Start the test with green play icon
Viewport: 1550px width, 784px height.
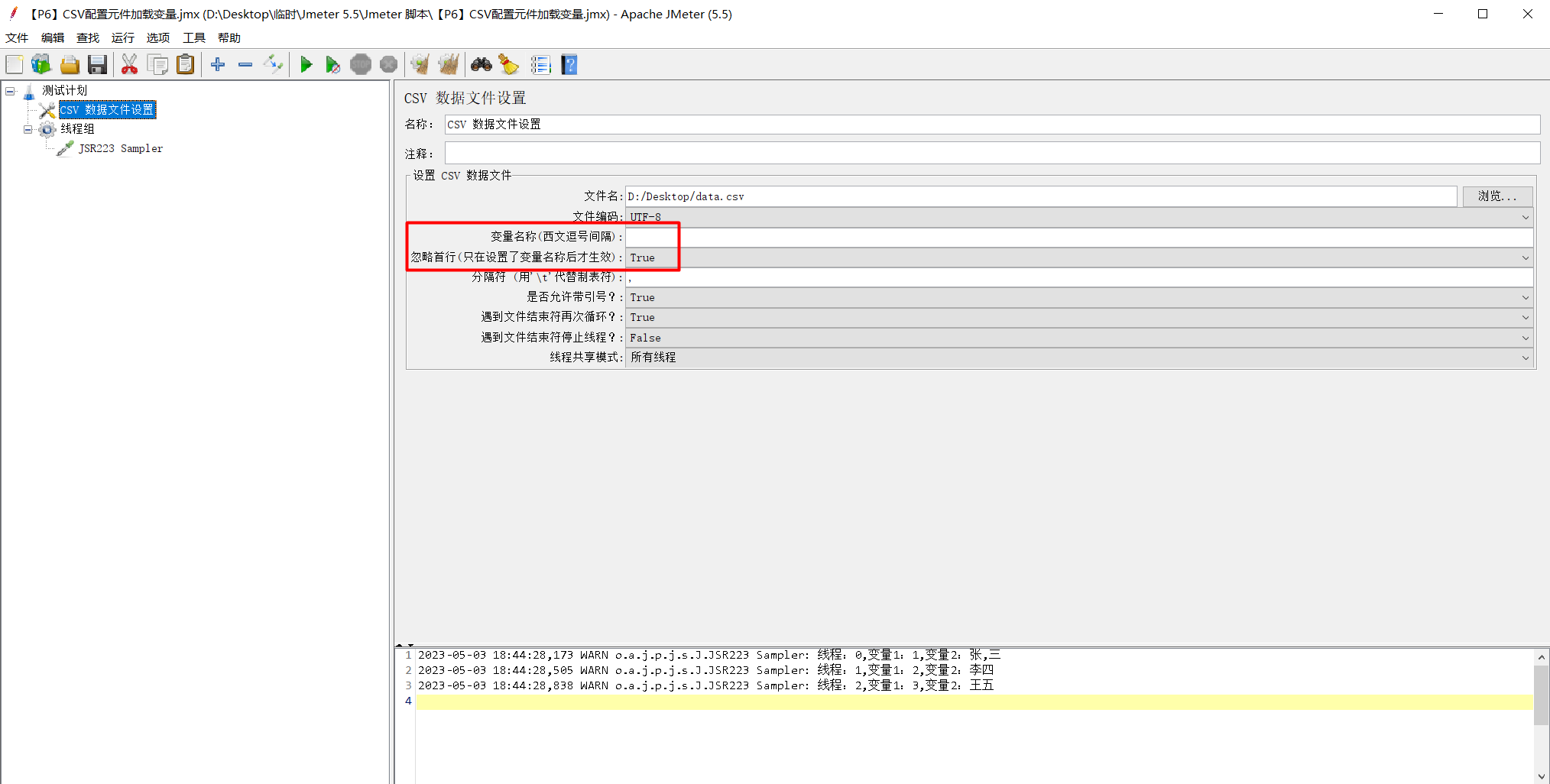click(306, 65)
